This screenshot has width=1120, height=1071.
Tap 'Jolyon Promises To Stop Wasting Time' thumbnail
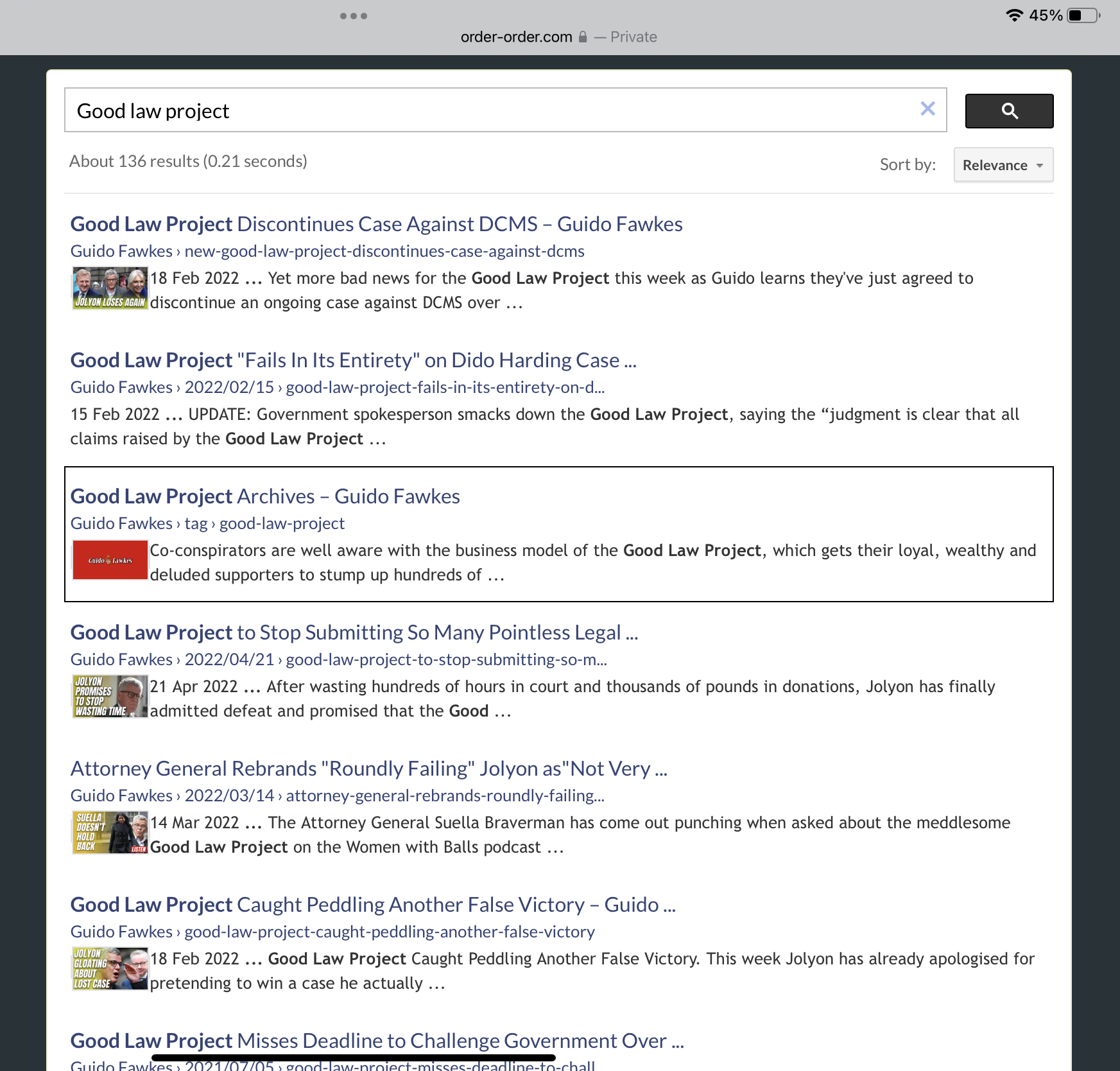click(x=110, y=697)
